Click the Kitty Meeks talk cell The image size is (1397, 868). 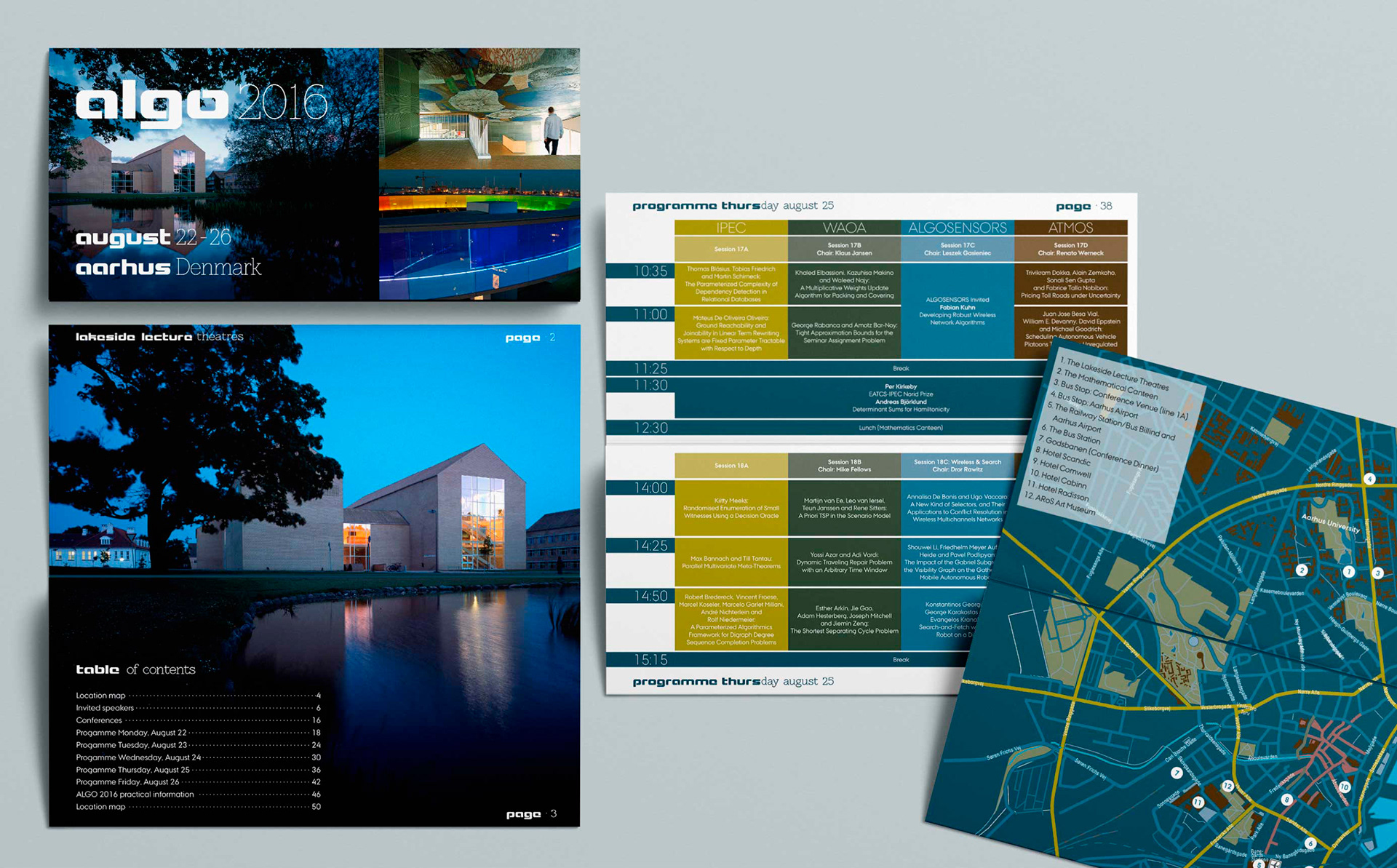[x=731, y=508]
